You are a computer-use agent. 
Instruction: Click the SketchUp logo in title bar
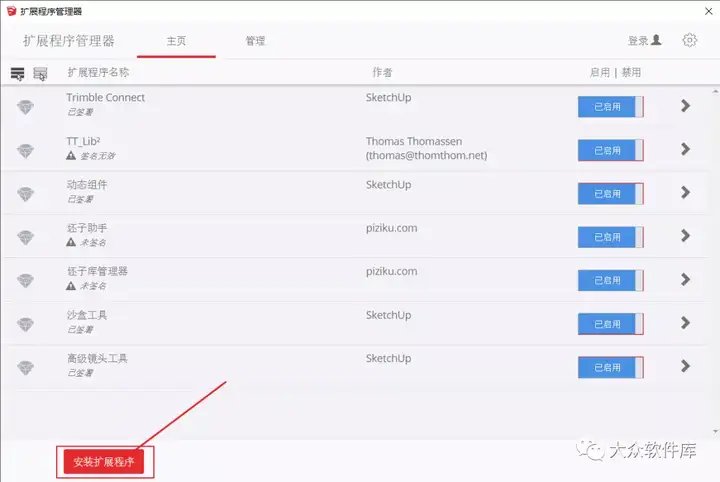coord(11,11)
